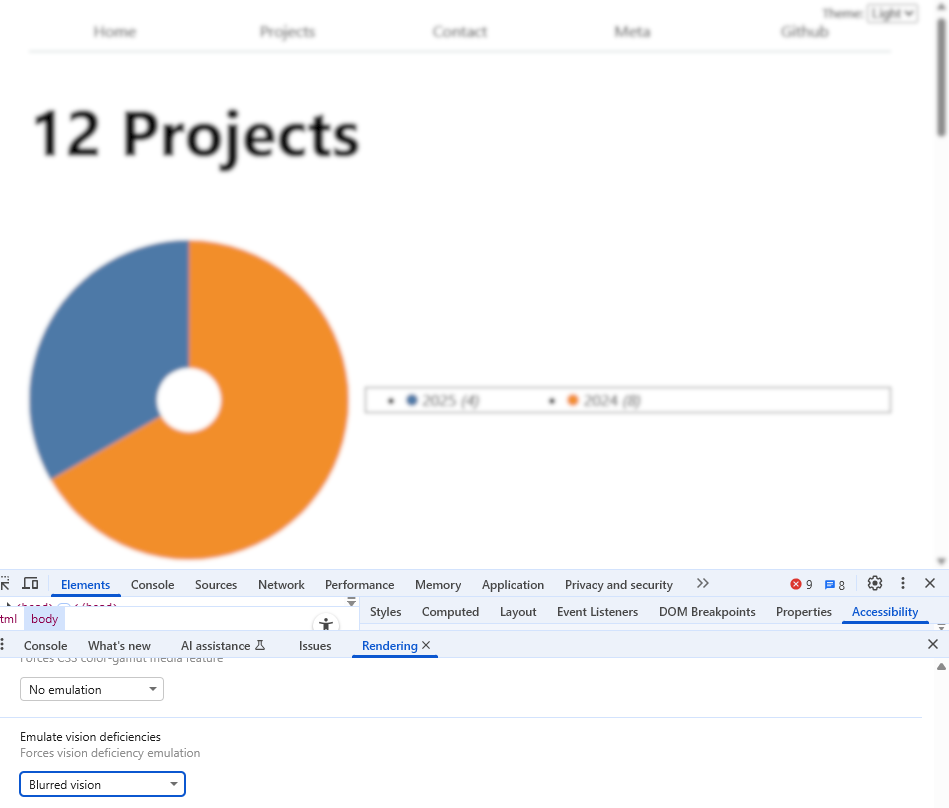
Task: Click the accessibility tree figure icon
Action: coord(325,625)
